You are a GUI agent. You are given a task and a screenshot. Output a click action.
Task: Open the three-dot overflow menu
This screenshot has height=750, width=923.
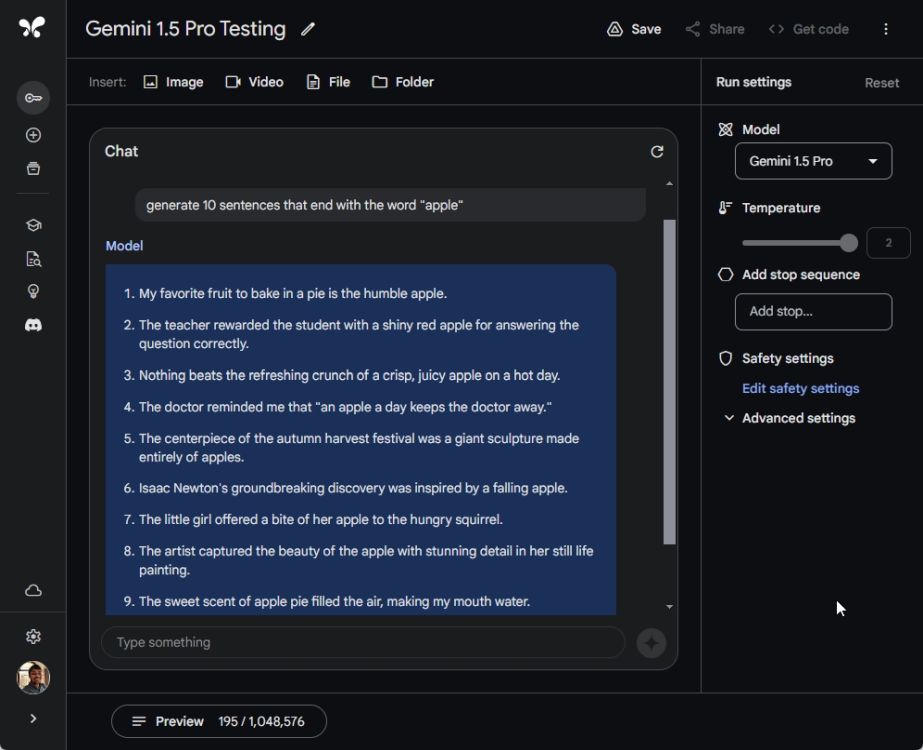coord(886,29)
